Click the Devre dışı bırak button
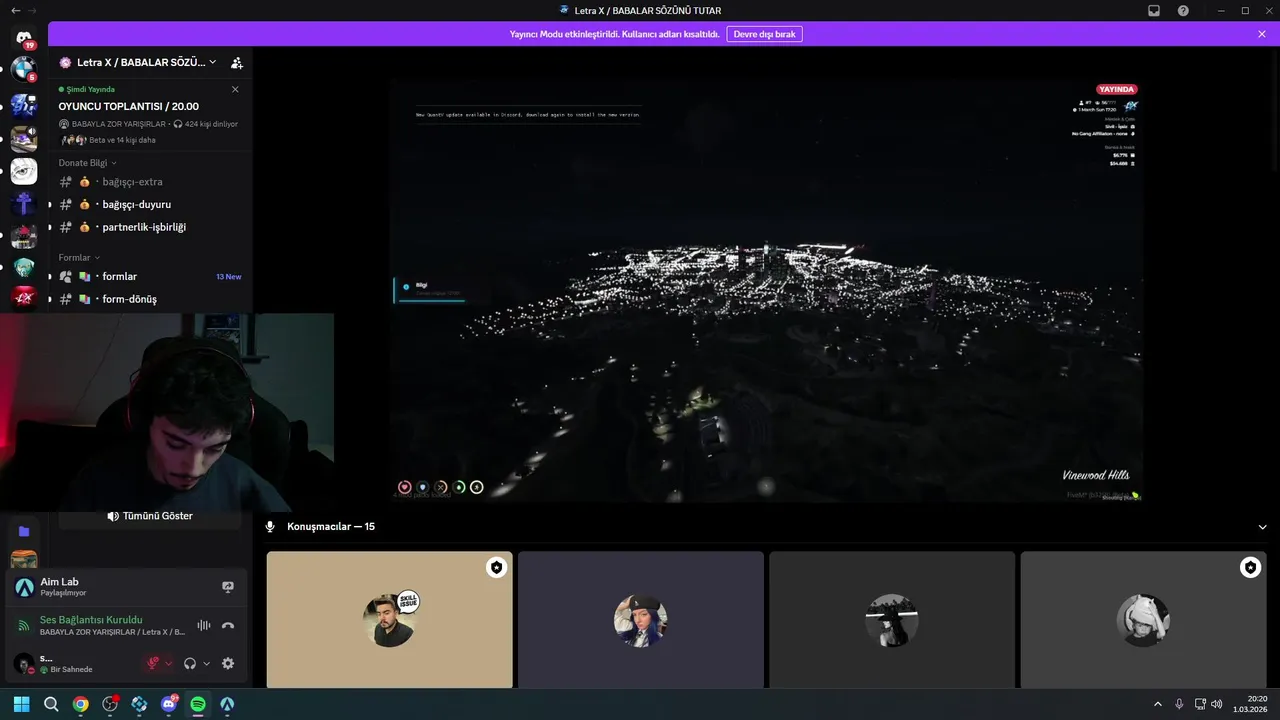The image size is (1280, 720). 764,34
